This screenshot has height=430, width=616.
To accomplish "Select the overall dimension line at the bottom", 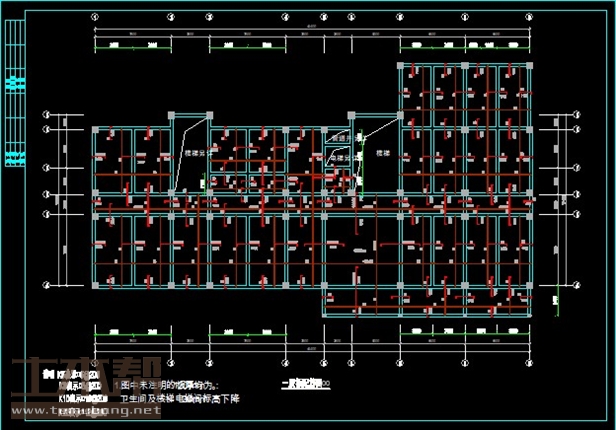I will pos(311,349).
